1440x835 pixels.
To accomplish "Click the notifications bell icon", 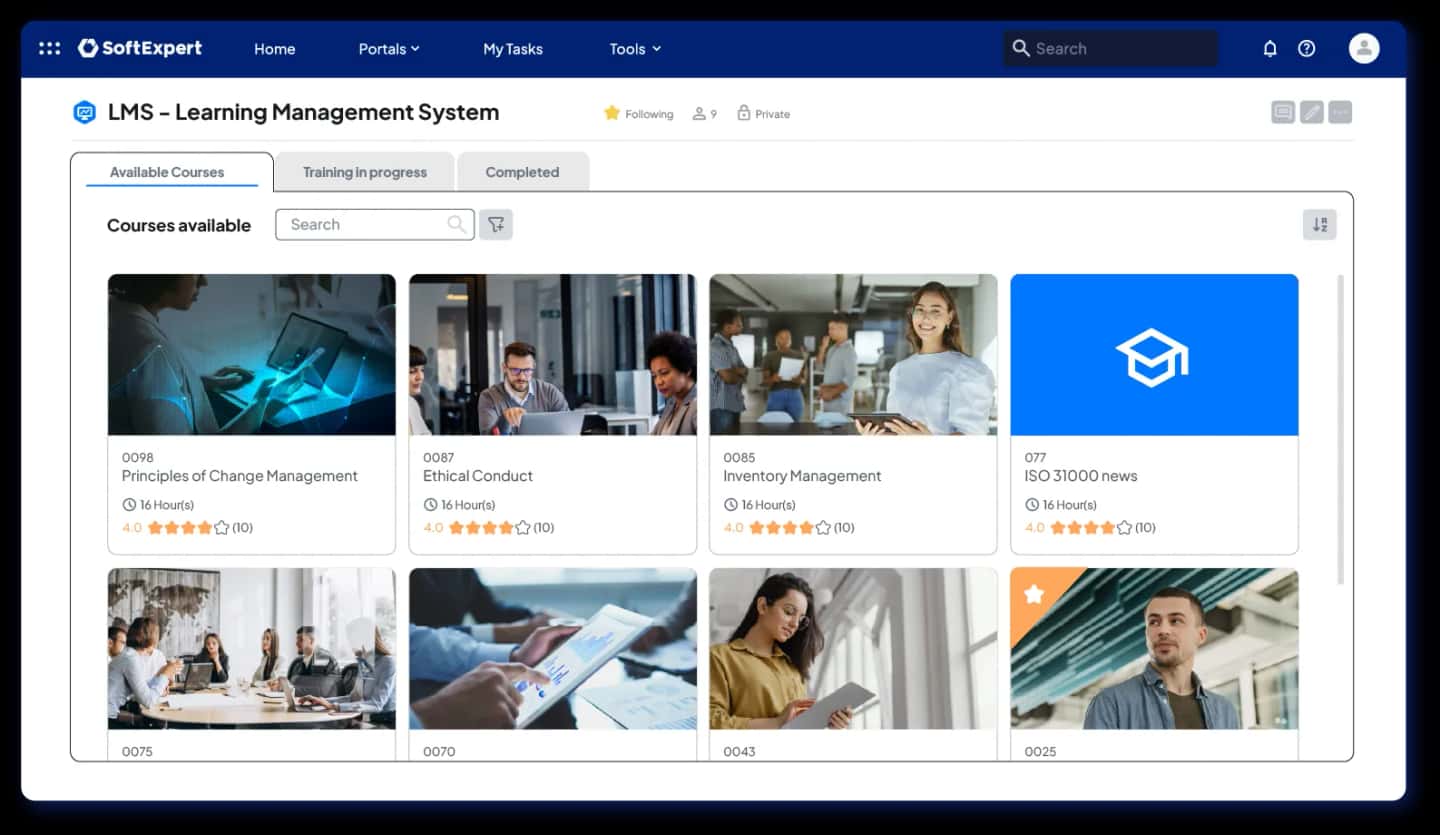I will tap(1270, 48).
